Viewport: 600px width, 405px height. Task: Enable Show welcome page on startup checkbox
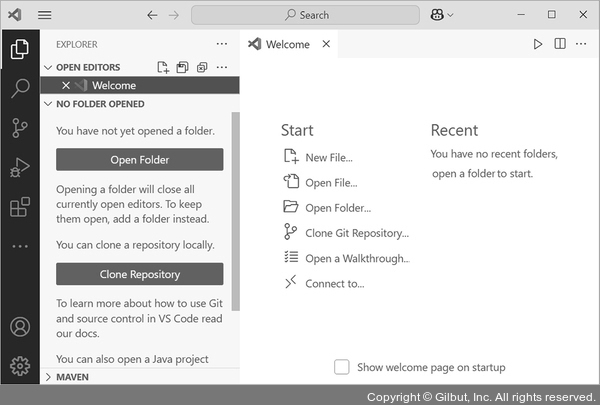point(342,367)
